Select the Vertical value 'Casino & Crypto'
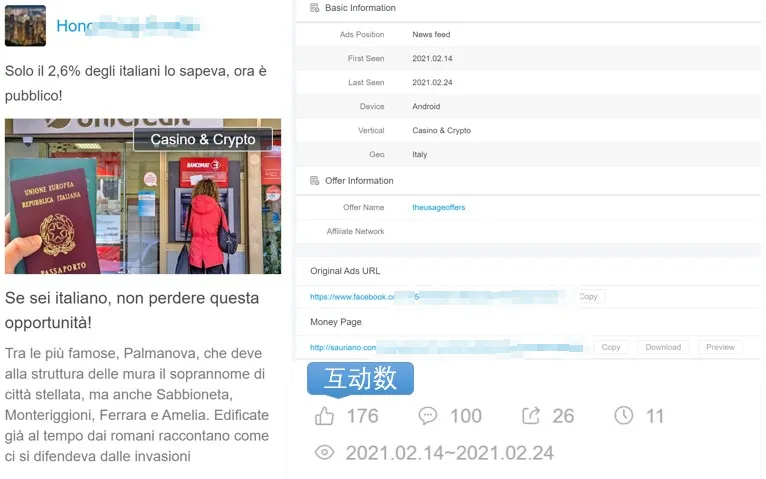Viewport: 766px width, 479px height. click(442, 130)
